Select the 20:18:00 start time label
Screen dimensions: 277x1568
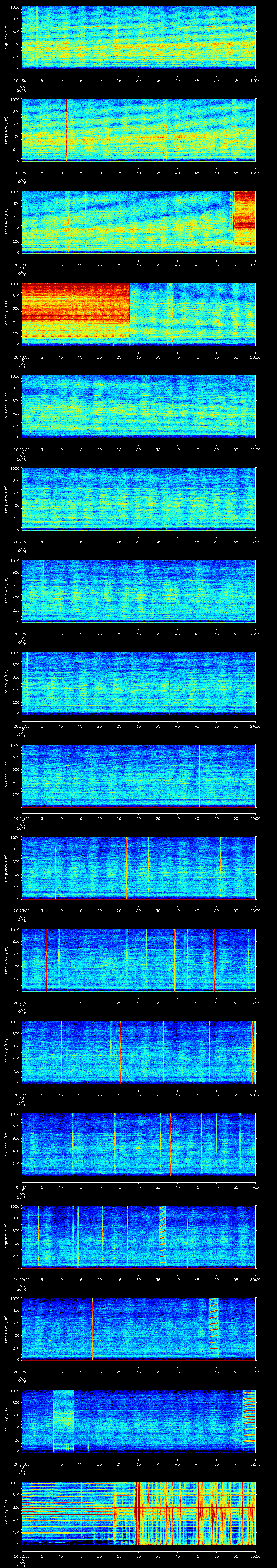coord(21,265)
